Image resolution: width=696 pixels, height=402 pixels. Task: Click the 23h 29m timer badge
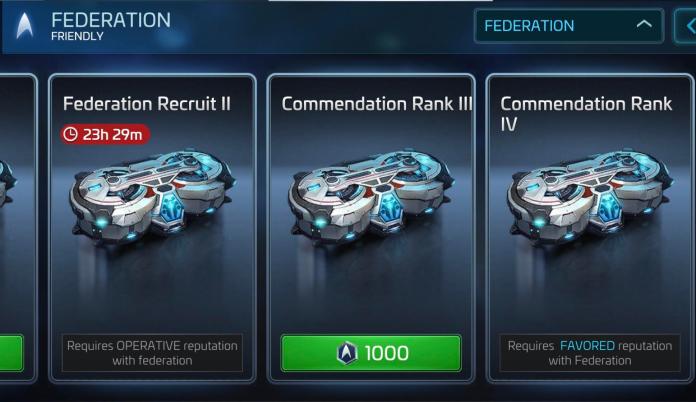click(x=105, y=134)
